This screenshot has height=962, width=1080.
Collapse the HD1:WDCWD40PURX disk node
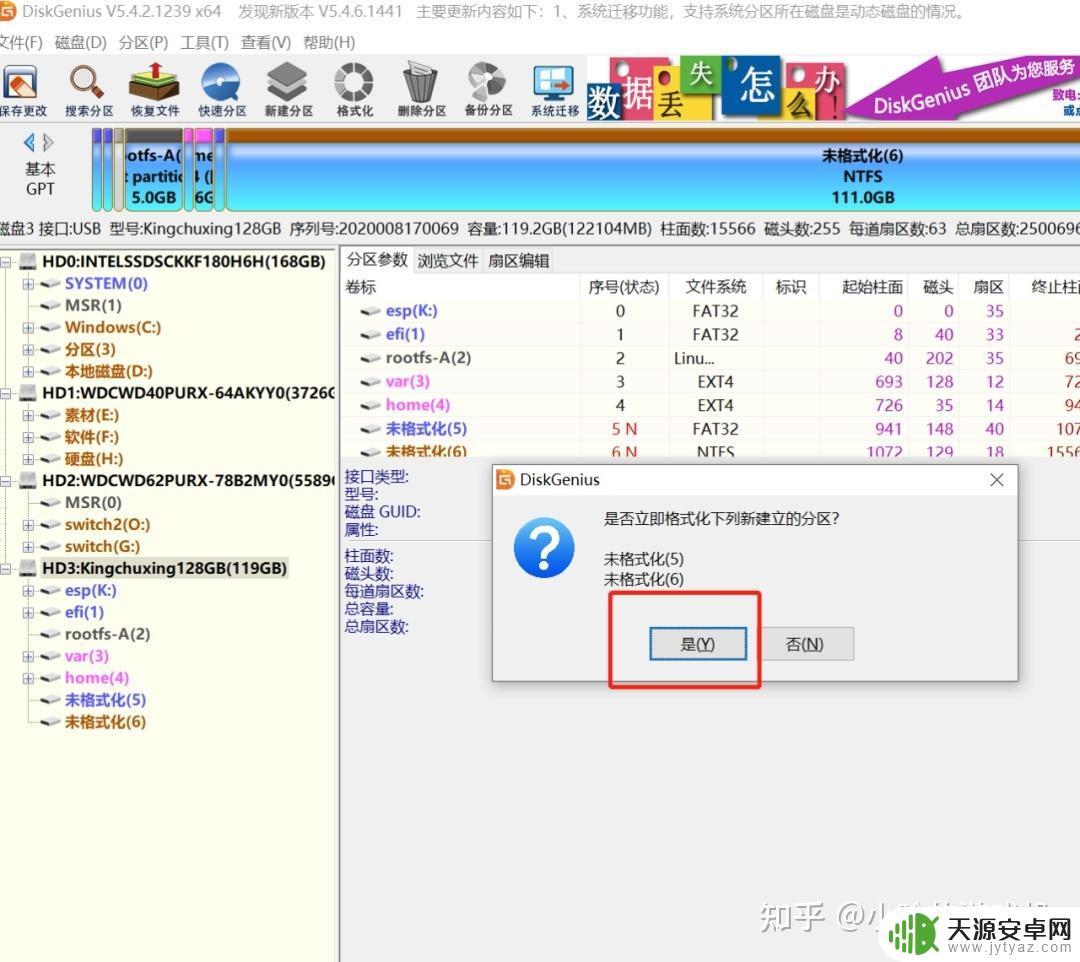pyautogui.click(x=6, y=393)
